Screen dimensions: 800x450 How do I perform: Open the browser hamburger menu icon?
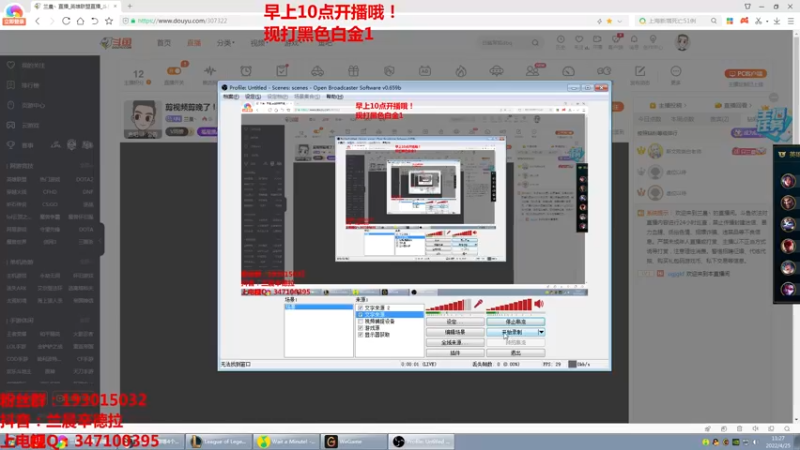point(790,21)
